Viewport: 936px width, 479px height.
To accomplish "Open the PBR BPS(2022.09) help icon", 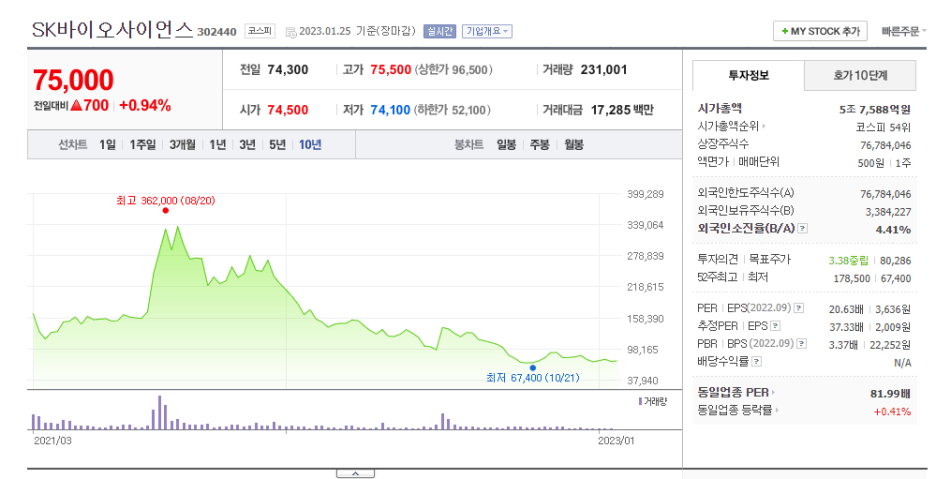I will tap(802, 344).
